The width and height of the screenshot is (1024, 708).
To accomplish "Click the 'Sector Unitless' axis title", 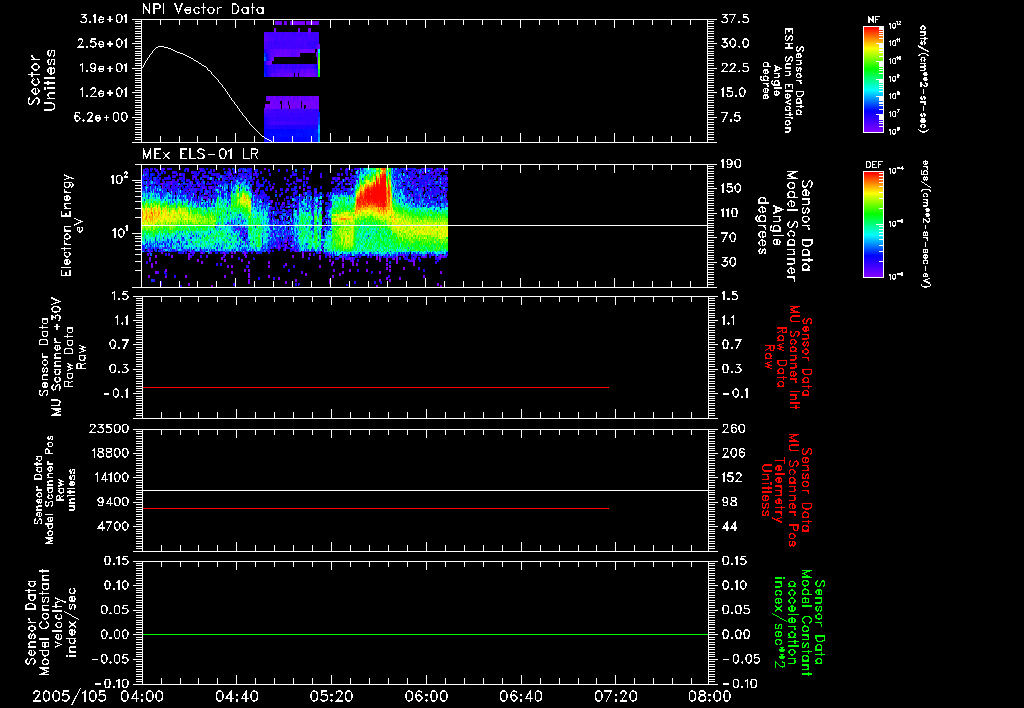I will pos(42,80).
